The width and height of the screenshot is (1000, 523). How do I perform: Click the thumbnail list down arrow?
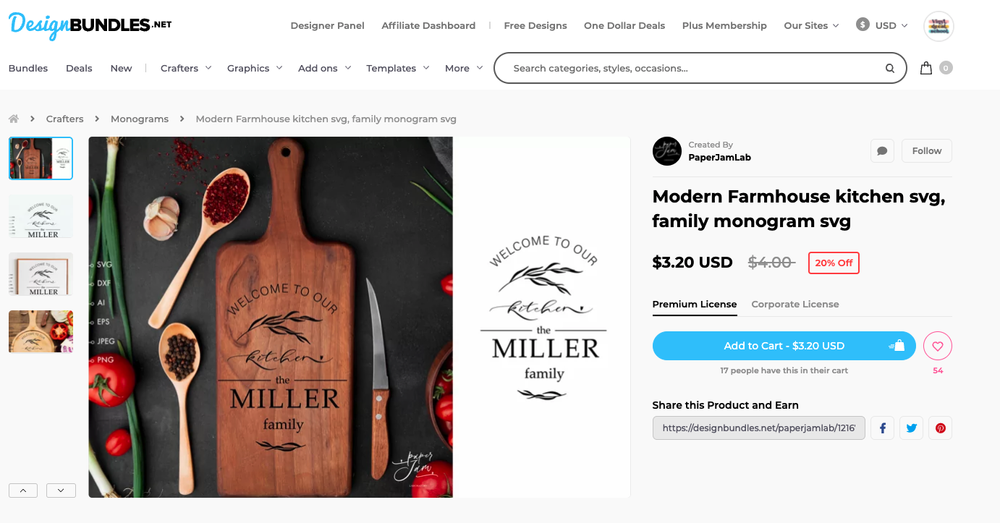pos(61,490)
